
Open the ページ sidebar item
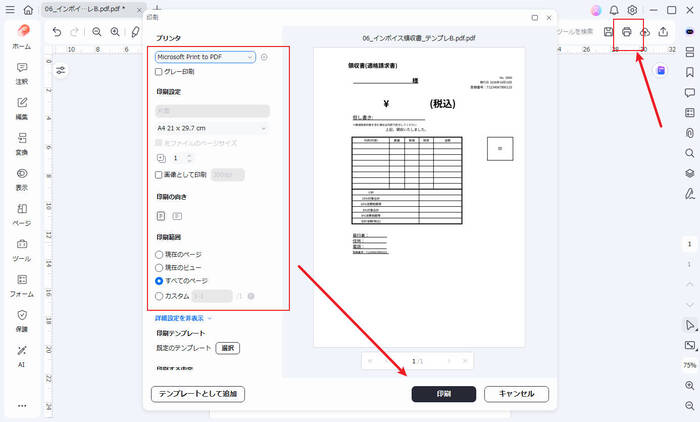click(x=22, y=215)
